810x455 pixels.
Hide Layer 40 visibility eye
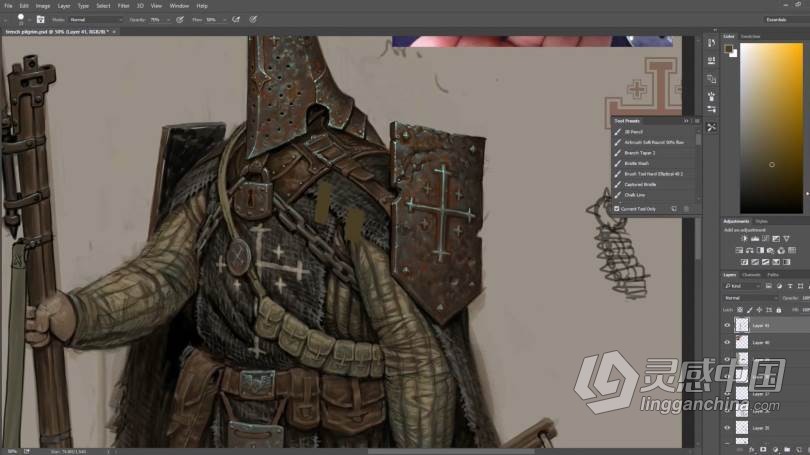(727, 342)
